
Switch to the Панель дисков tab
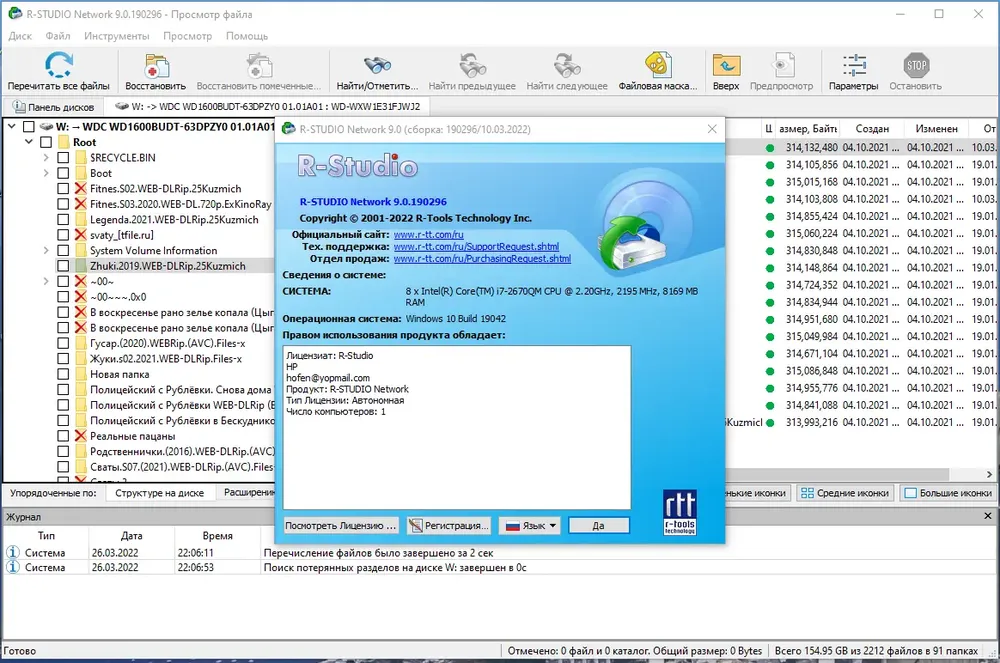pos(54,106)
